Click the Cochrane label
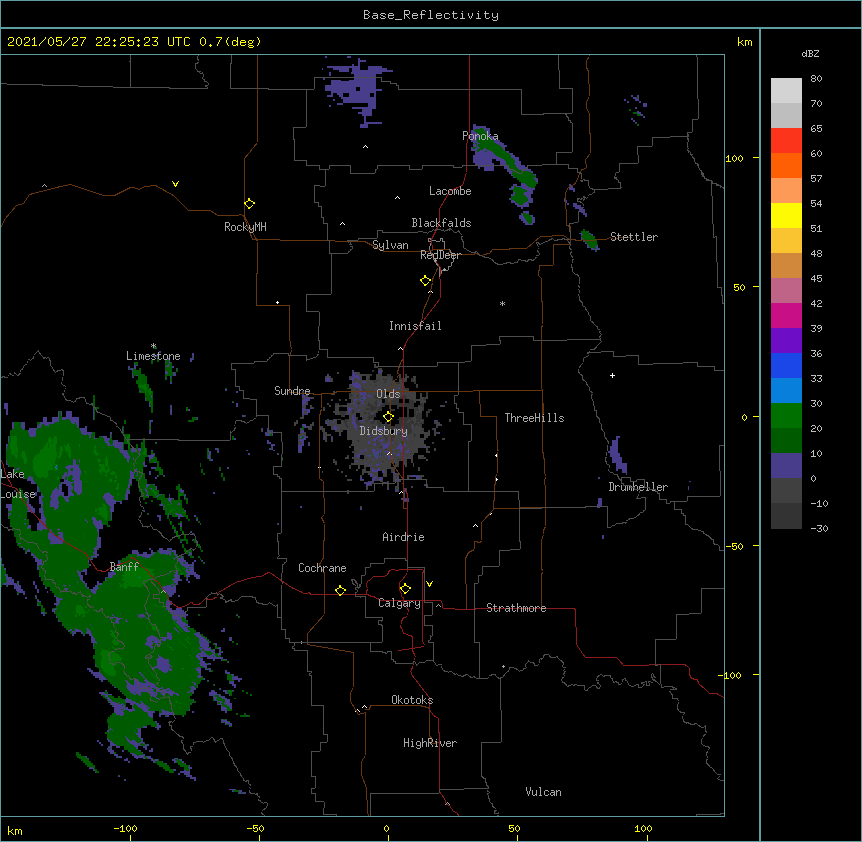 point(322,568)
